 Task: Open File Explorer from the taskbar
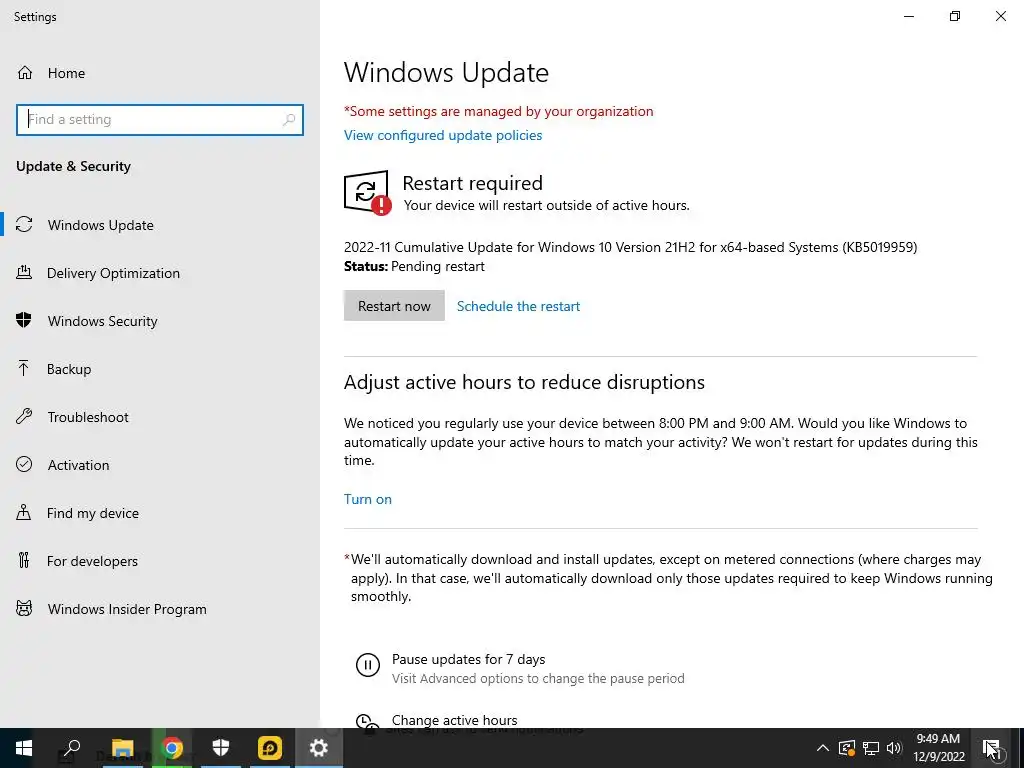pyautogui.click(x=122, y=748)
